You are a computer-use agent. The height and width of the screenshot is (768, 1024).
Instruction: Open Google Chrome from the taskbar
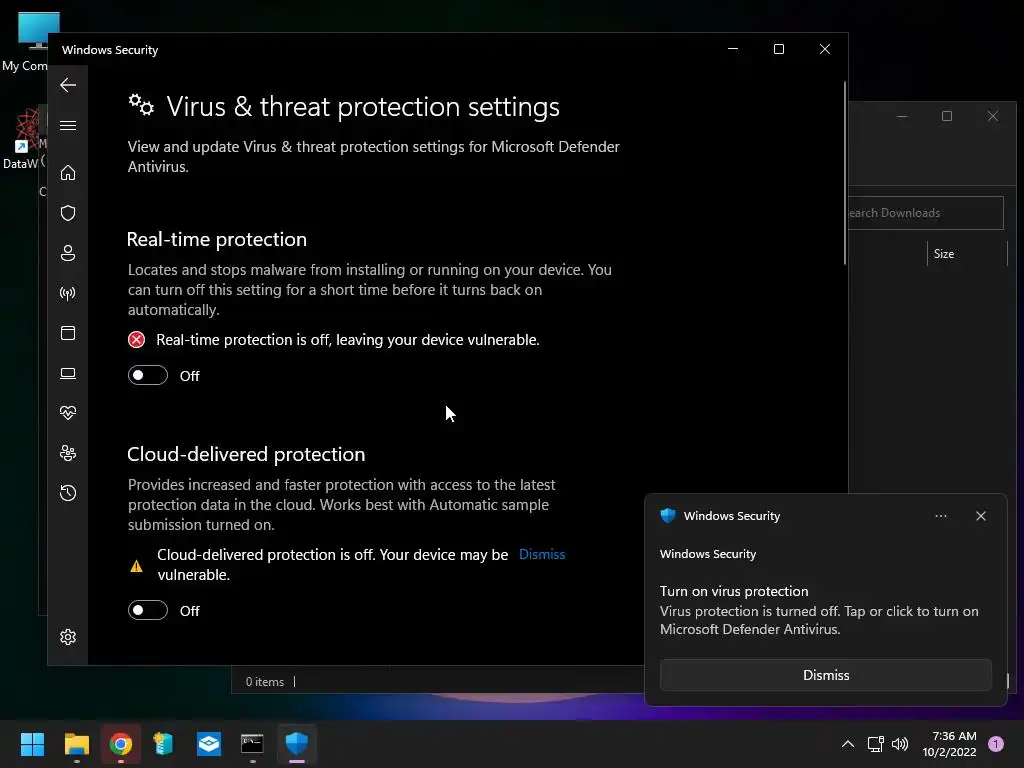click(121, 744)
